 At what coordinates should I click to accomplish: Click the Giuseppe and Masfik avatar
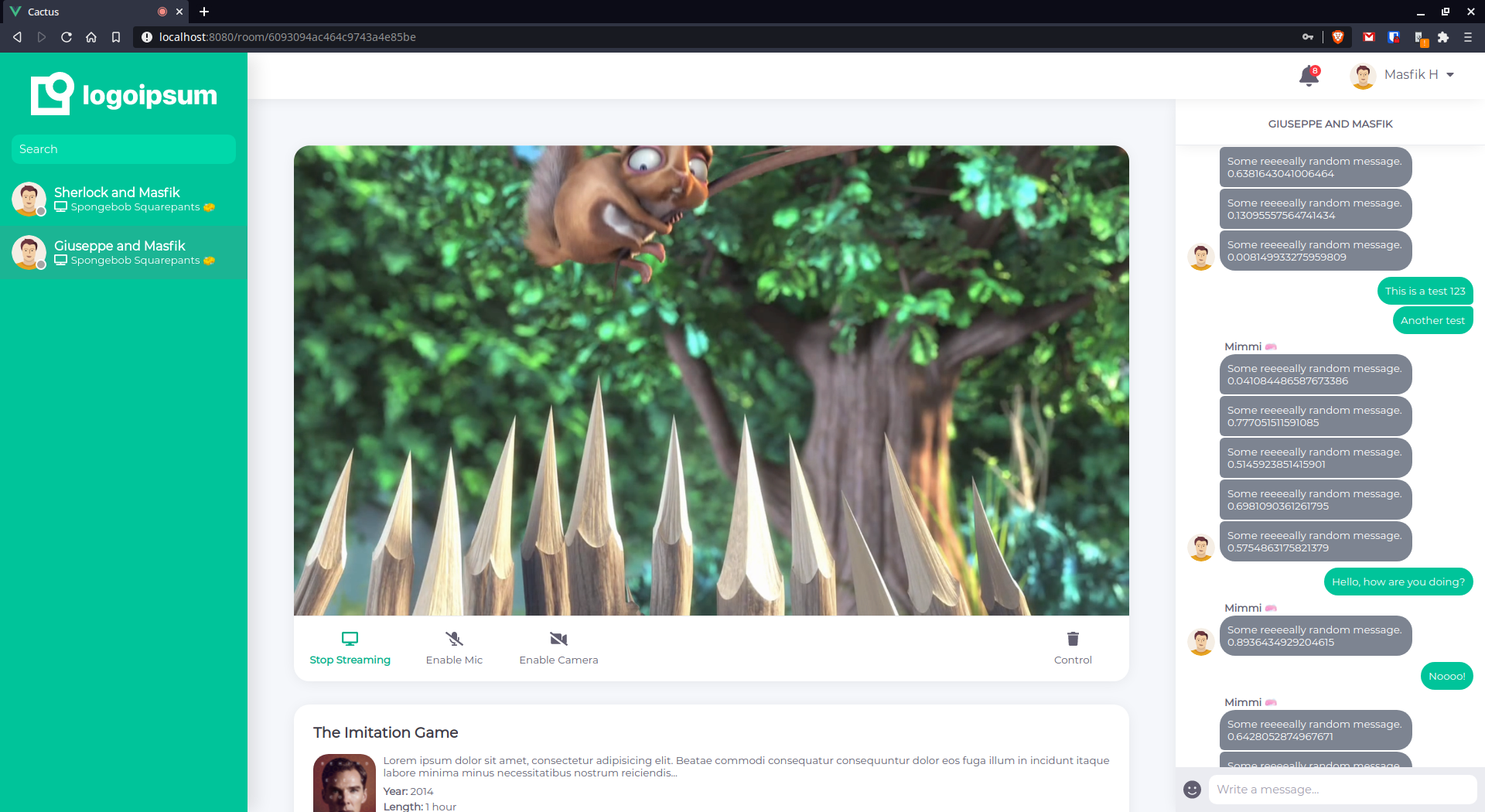click(29, 252)
